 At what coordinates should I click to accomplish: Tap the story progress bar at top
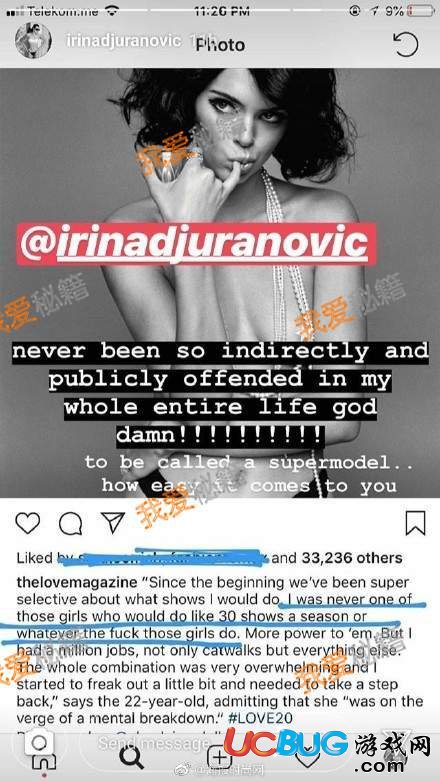pyautogui.click(x=220, y=9)
